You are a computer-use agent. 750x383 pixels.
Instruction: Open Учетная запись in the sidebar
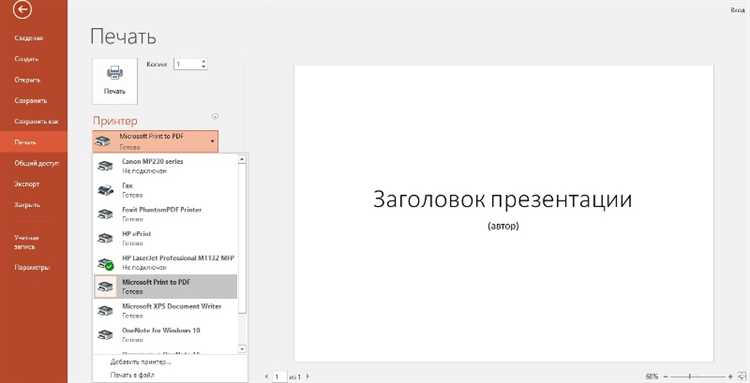pos(26,242)
